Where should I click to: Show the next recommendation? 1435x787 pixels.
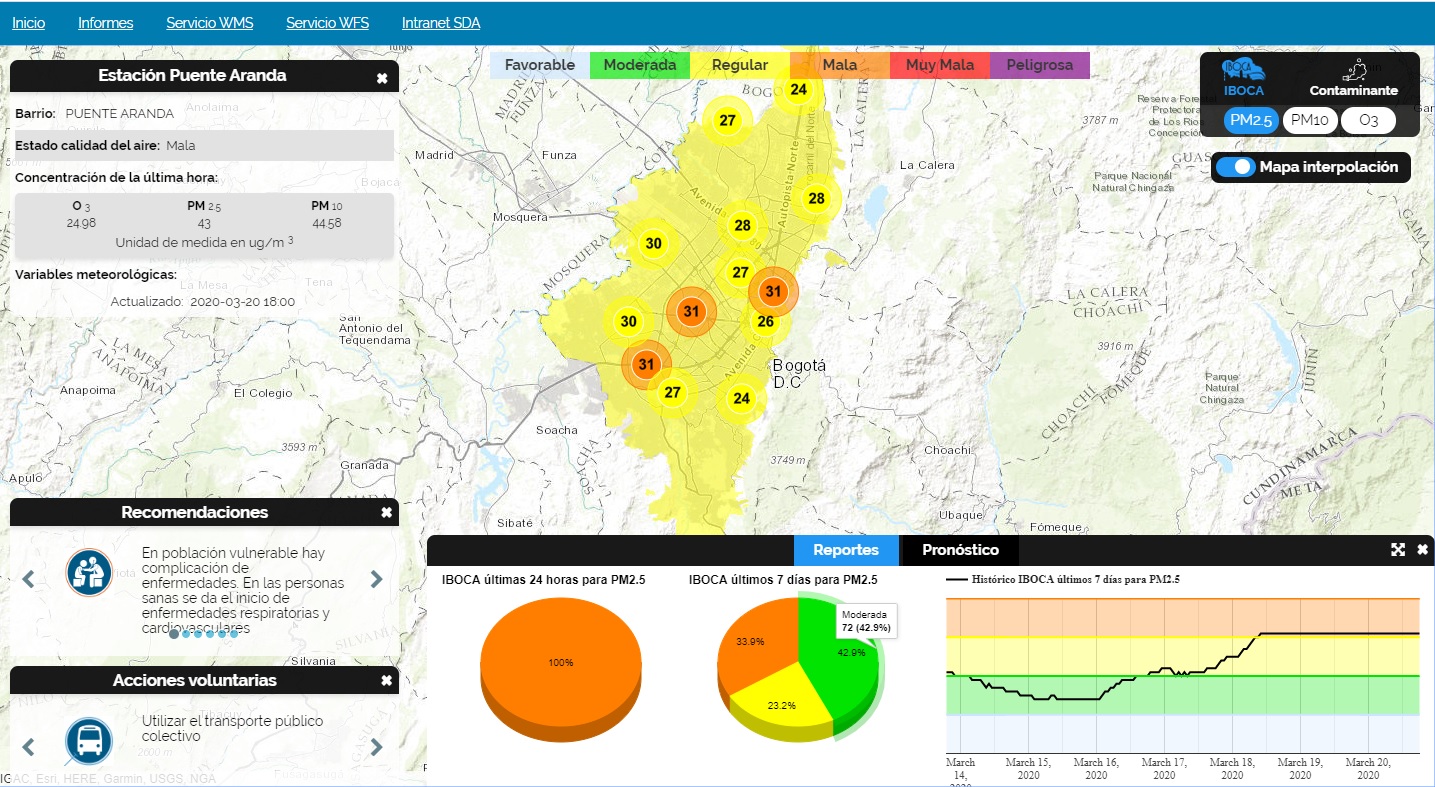pos(377,578)
